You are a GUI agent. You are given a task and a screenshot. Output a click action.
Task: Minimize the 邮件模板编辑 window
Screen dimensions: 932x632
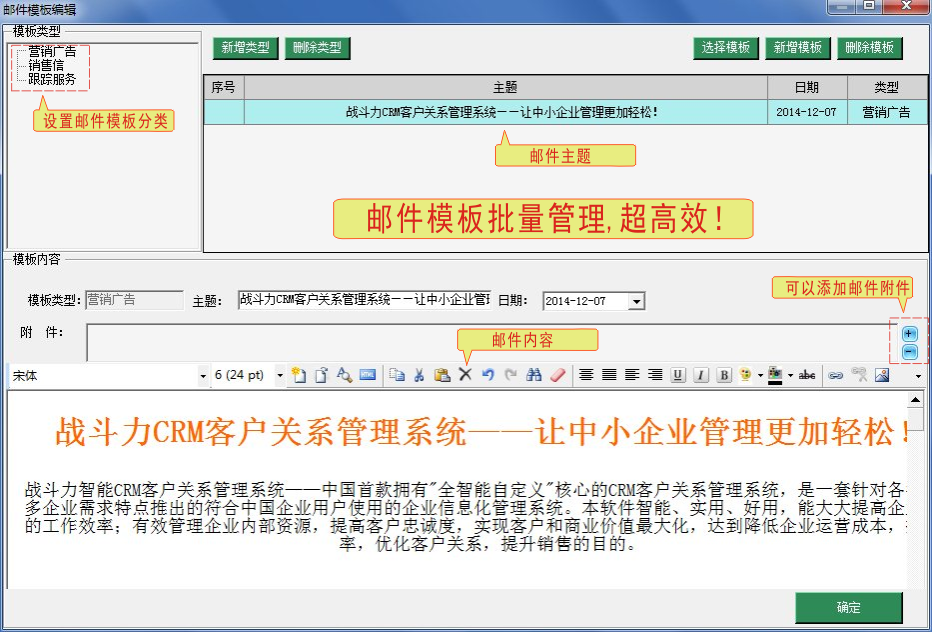[842, 6]
